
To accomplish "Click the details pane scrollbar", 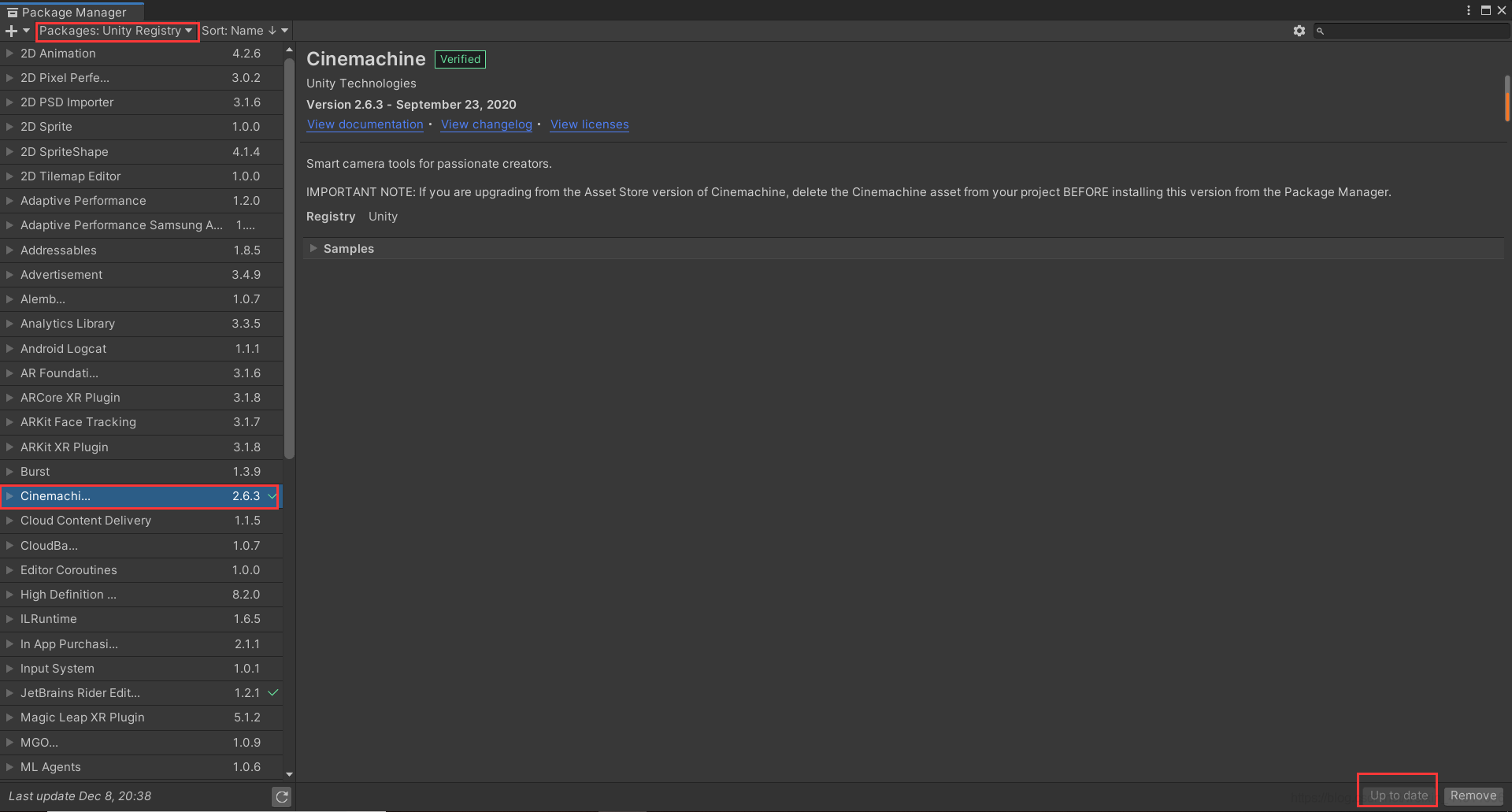I will tap(1506, 98).
